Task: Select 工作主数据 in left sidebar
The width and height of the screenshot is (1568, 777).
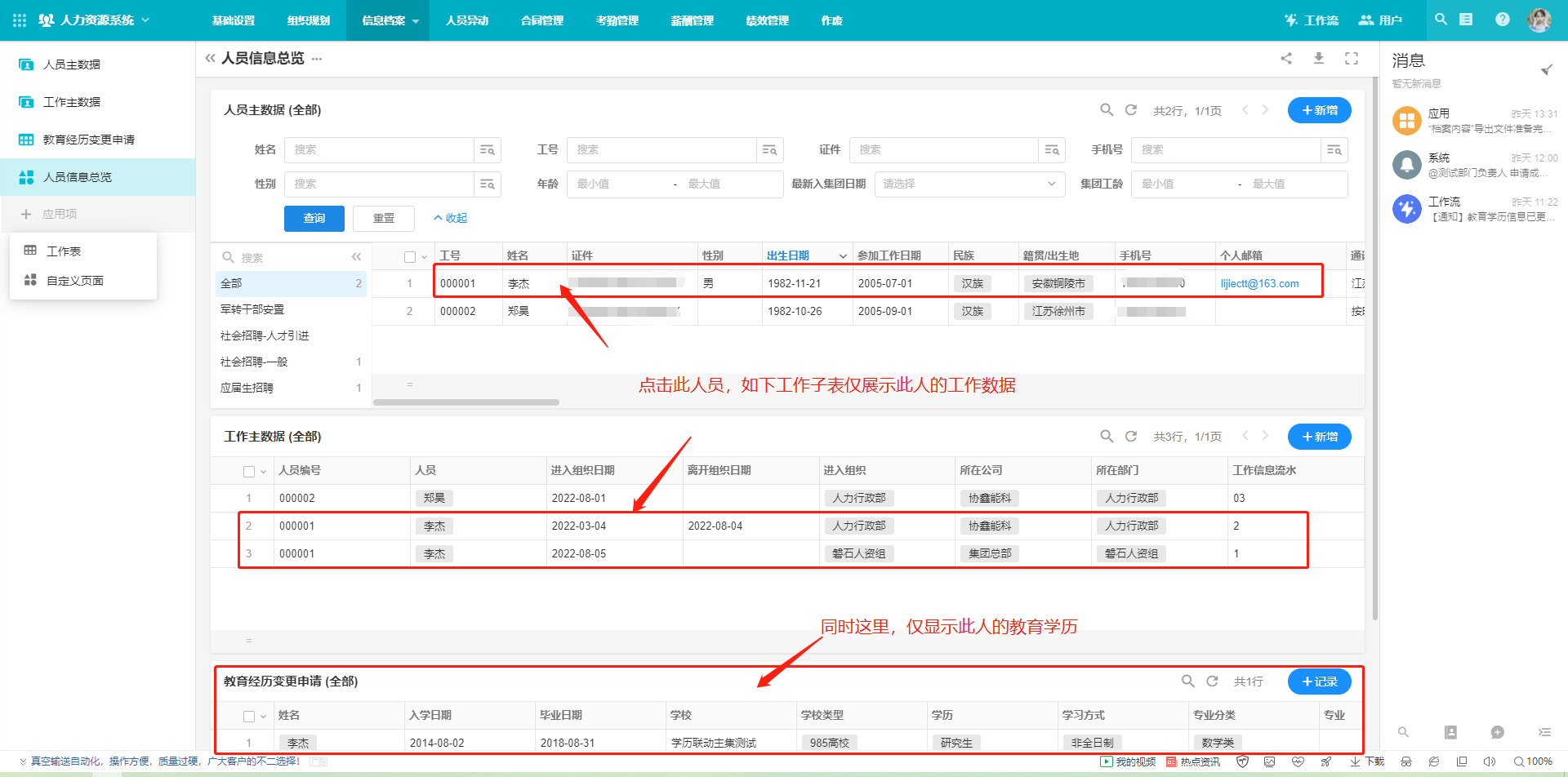Action: 72,102
